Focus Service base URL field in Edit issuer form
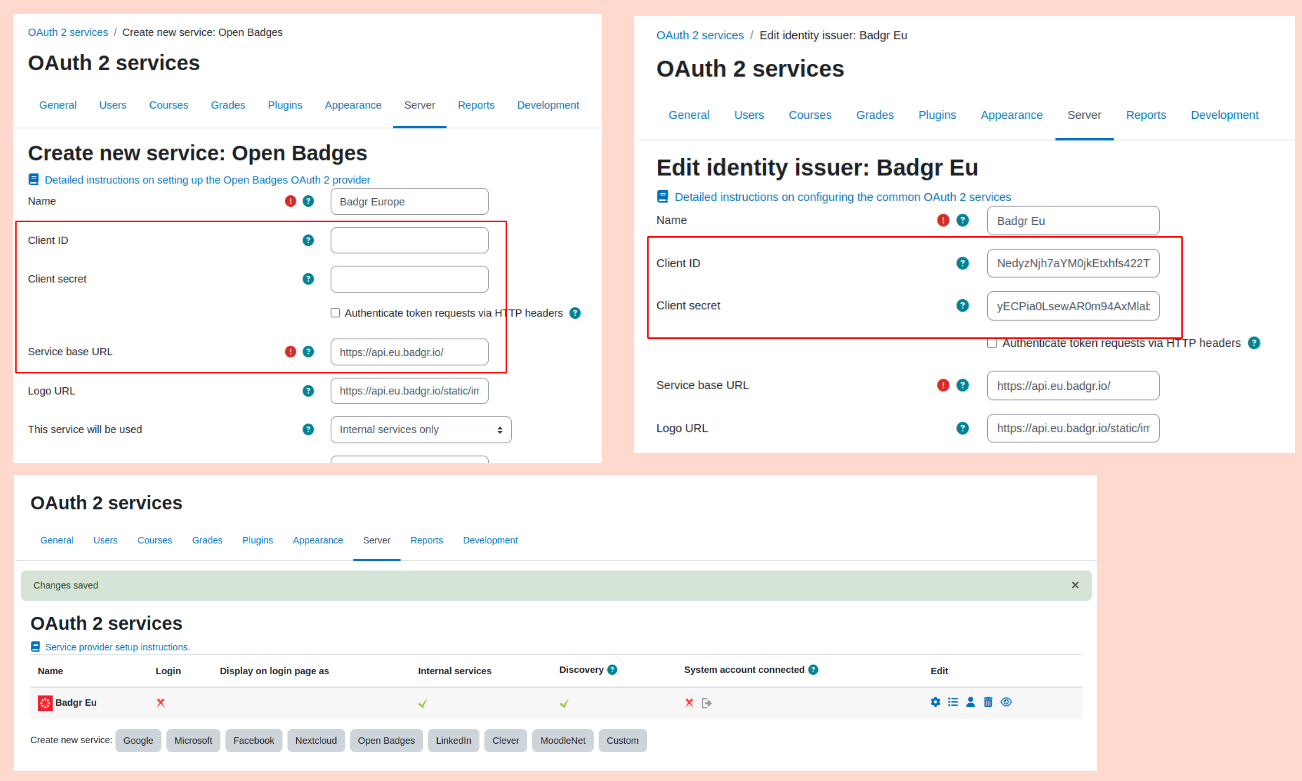 click(x=1073, y=385)
